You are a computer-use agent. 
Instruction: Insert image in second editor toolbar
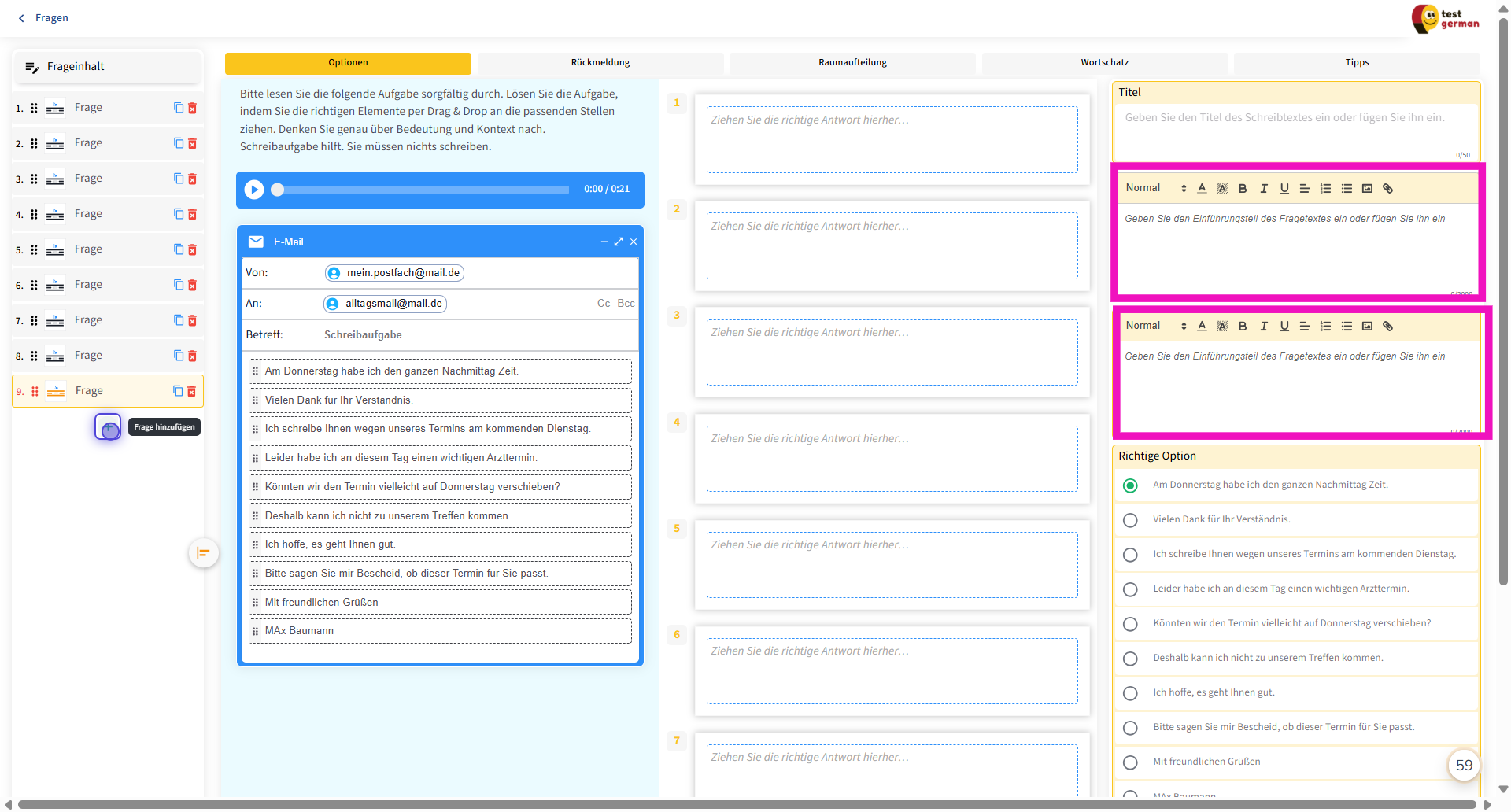1368,327
